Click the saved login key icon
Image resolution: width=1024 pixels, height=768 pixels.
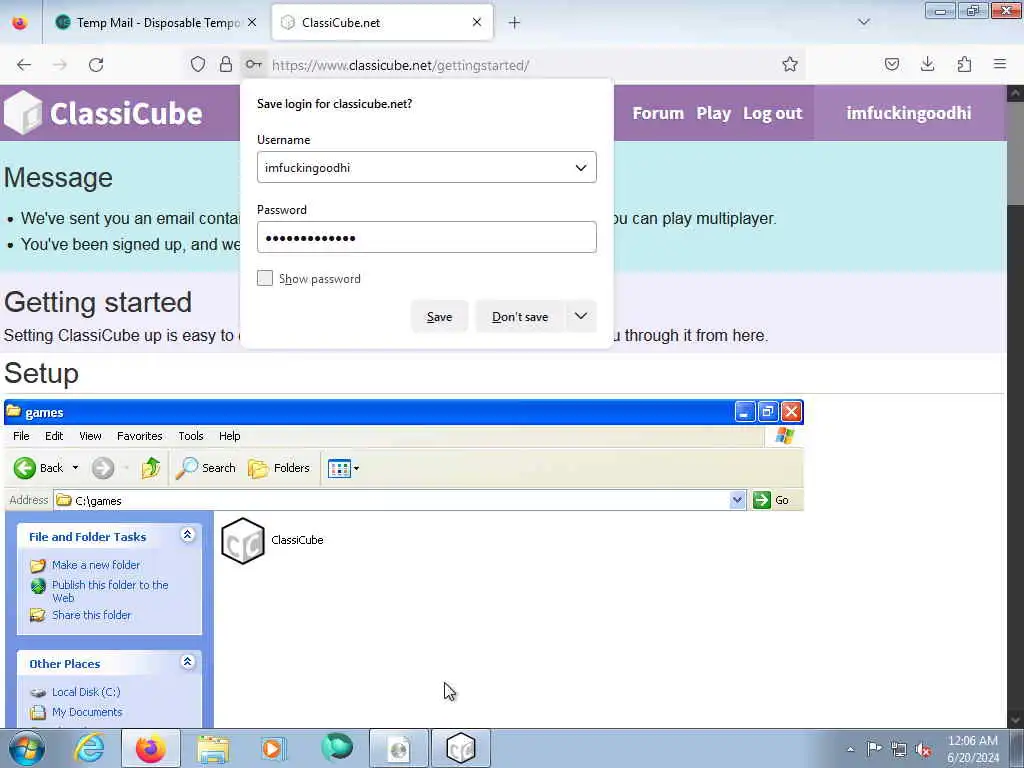(253, 64)
